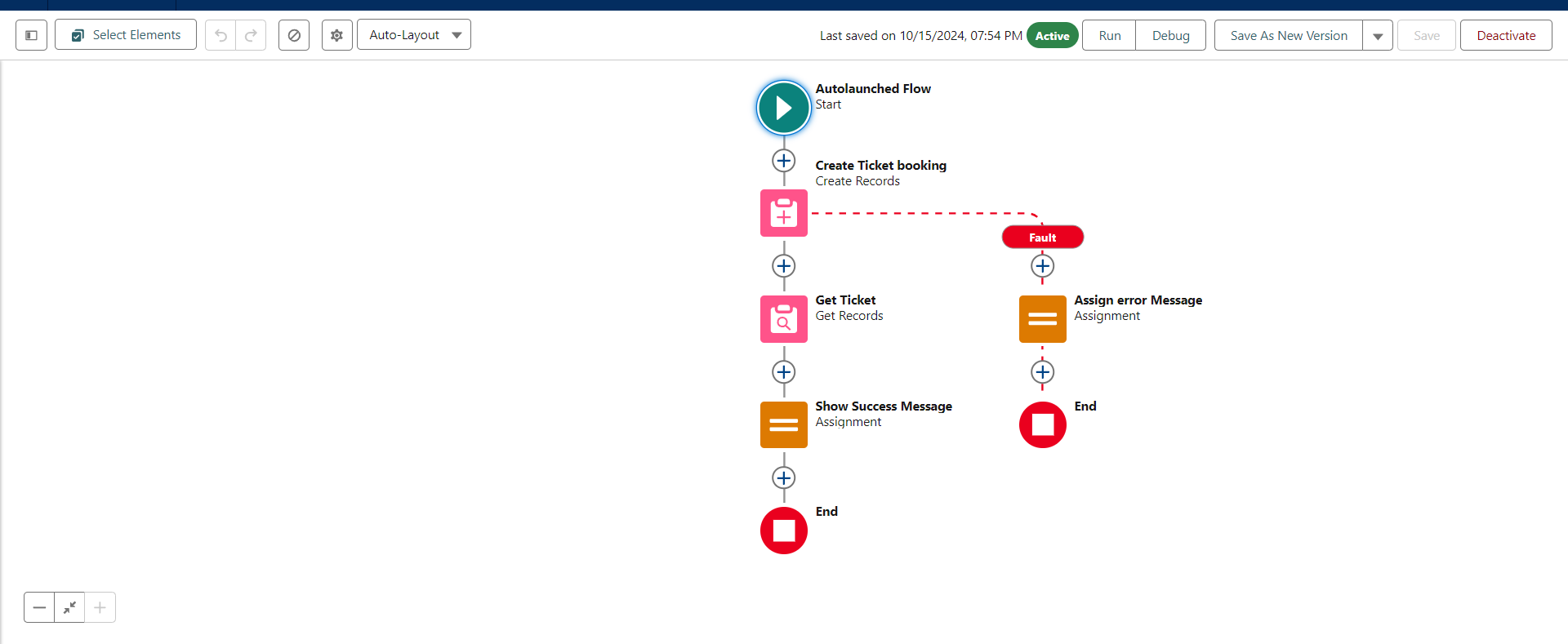The image size is (1568, 644).
Task: Click the Autolaunched Flow label text
Action: pos(873,88)
